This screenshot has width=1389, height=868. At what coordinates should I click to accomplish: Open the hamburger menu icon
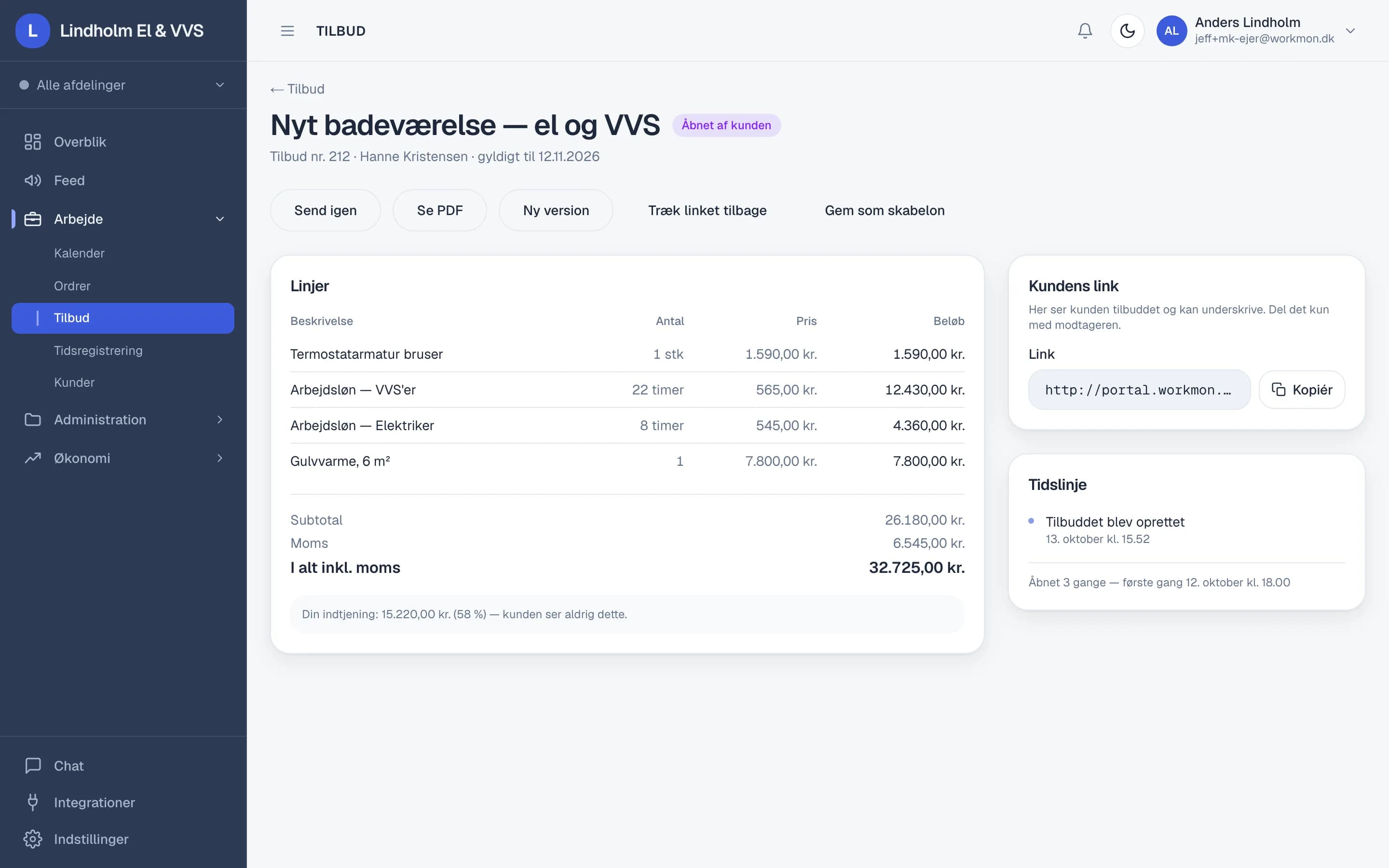[x=287, y=31]
